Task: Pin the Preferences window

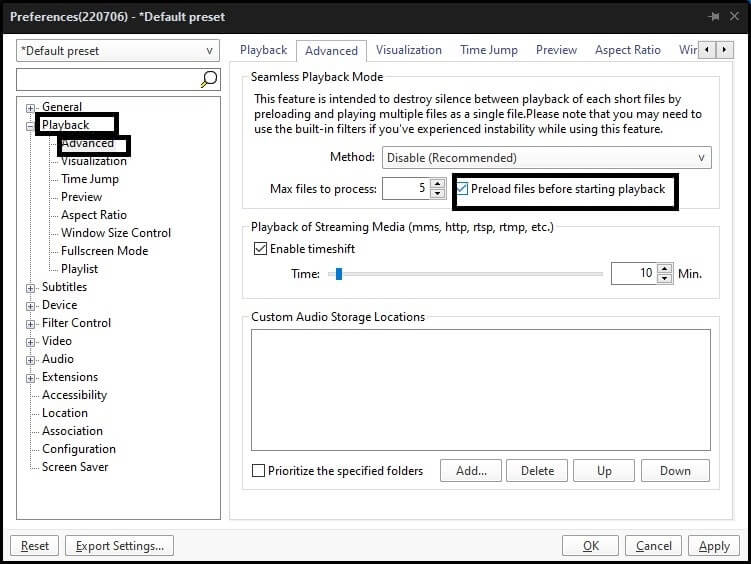Action: (x=714, y=17)
